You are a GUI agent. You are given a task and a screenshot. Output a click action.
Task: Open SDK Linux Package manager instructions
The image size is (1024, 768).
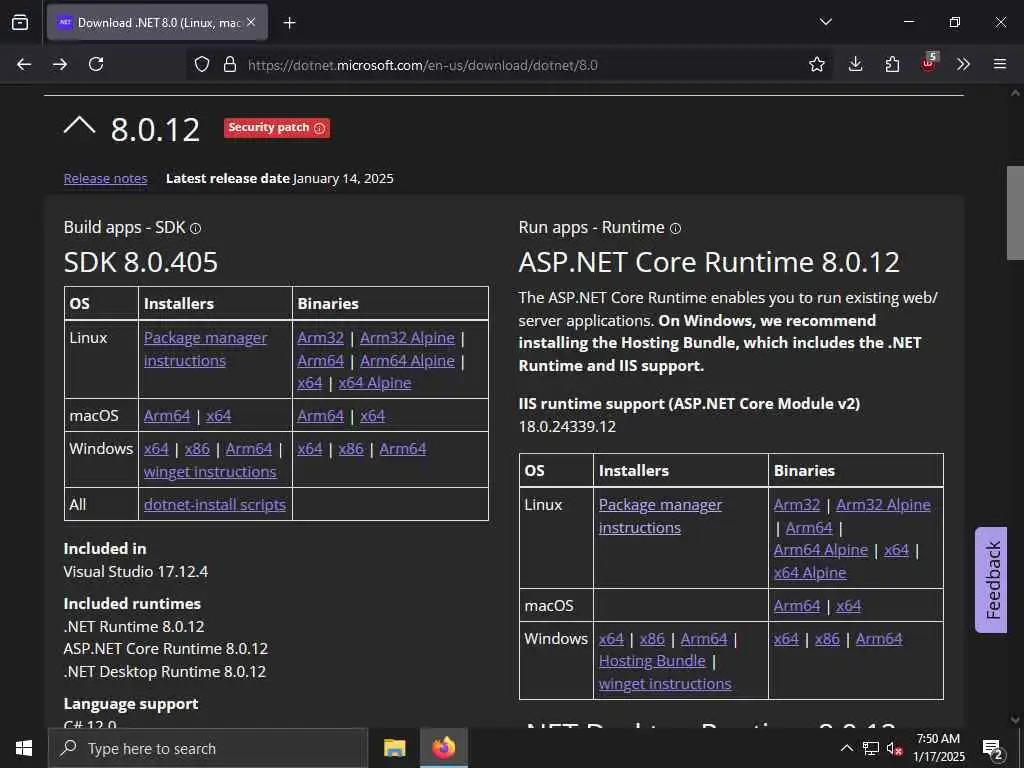click(205, 349)
